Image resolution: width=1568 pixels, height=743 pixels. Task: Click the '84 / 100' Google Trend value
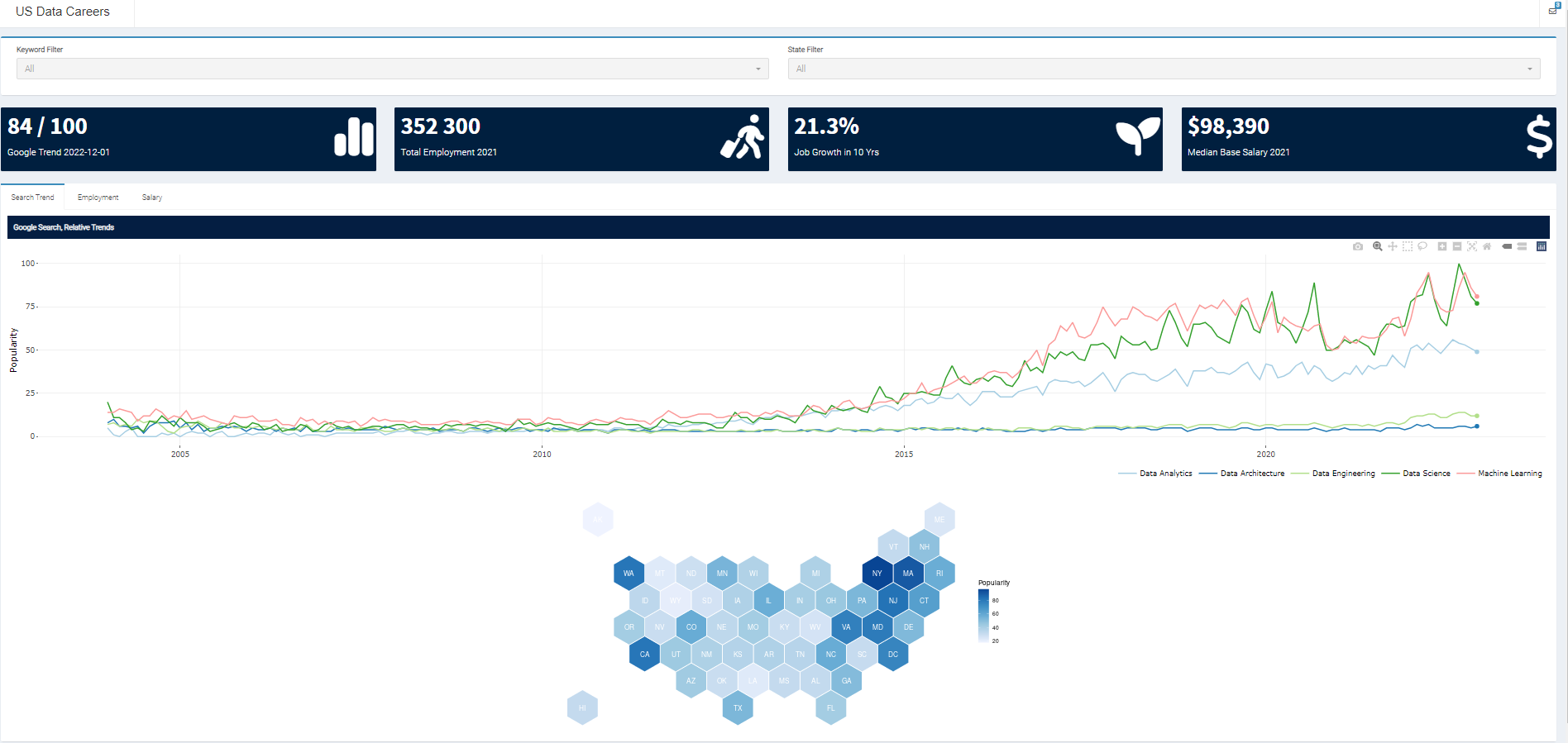47,126
